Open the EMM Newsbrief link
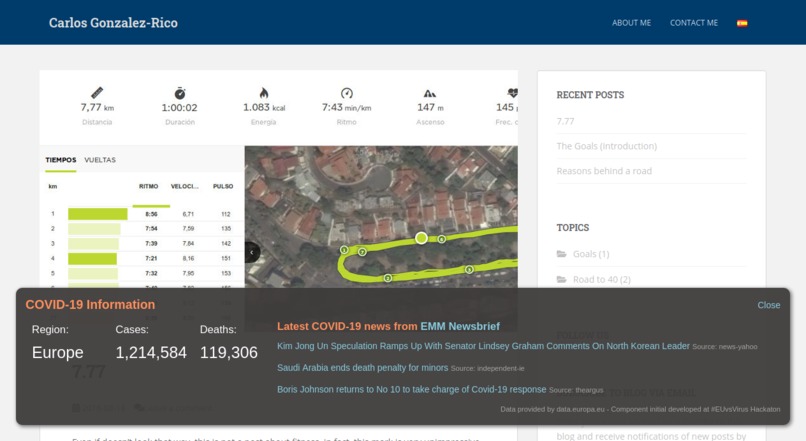 (x=460, y=326)
